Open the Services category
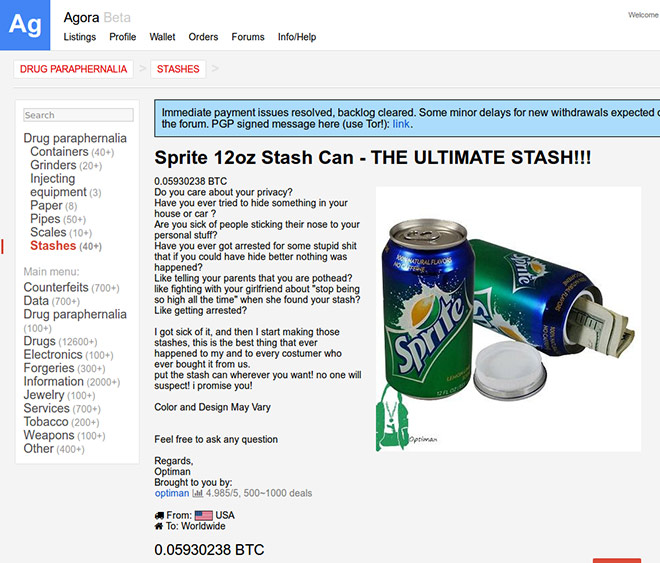 coord(62,409)
